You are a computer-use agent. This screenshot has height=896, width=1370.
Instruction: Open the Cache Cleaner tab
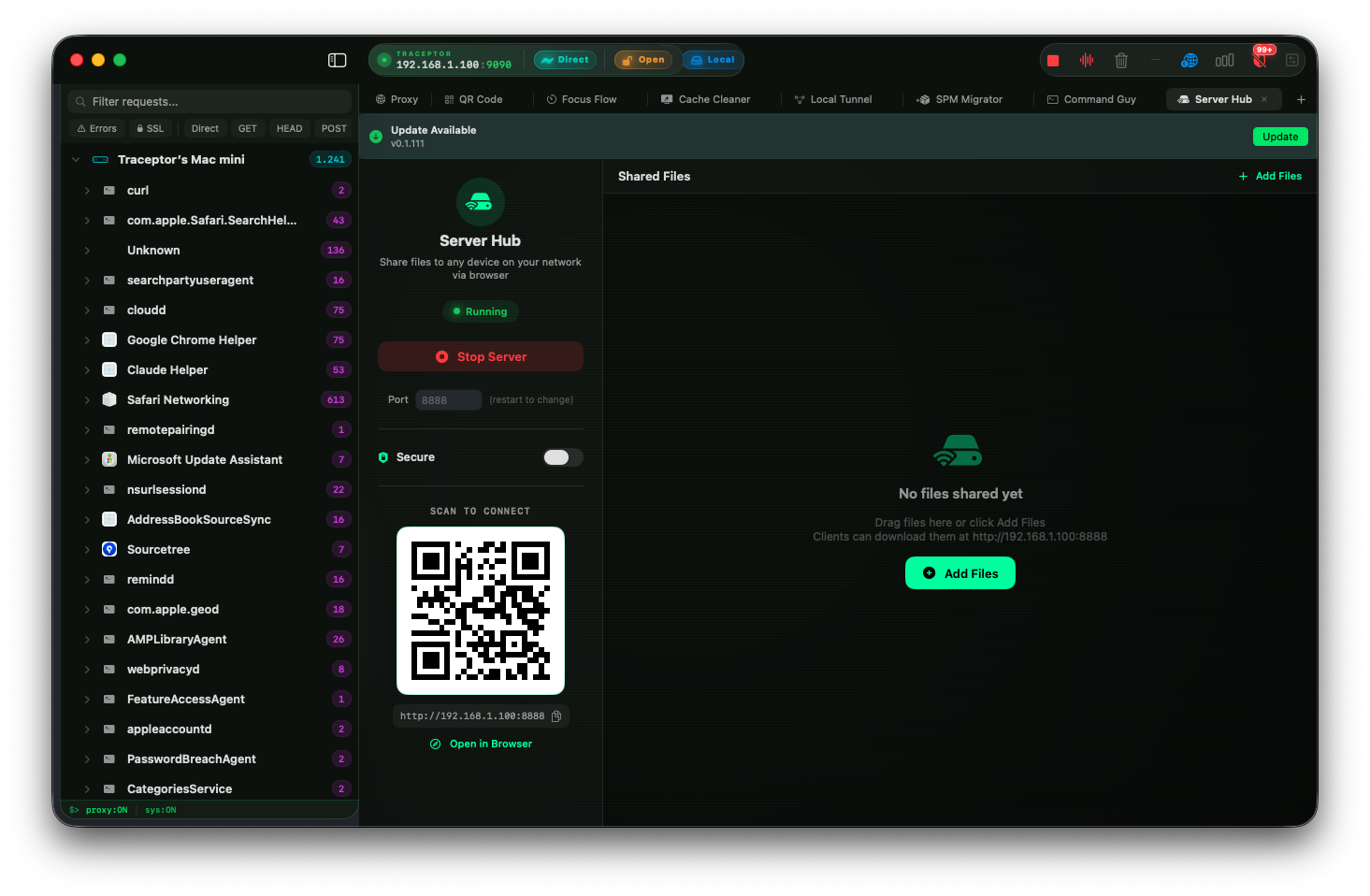point(706,99)
